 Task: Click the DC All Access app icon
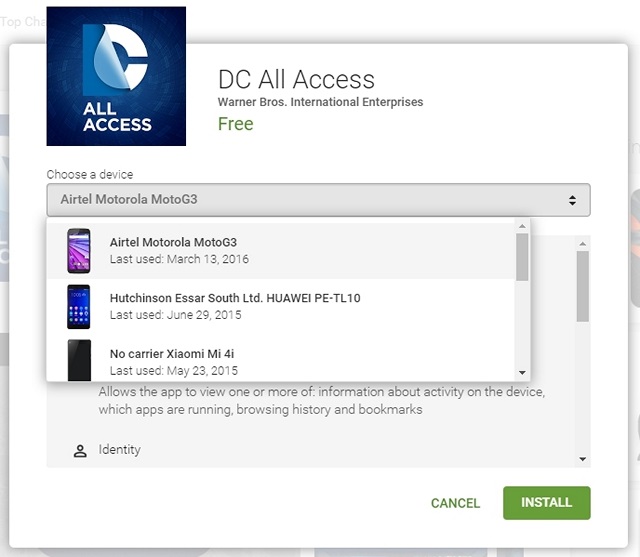pos(116,76)
